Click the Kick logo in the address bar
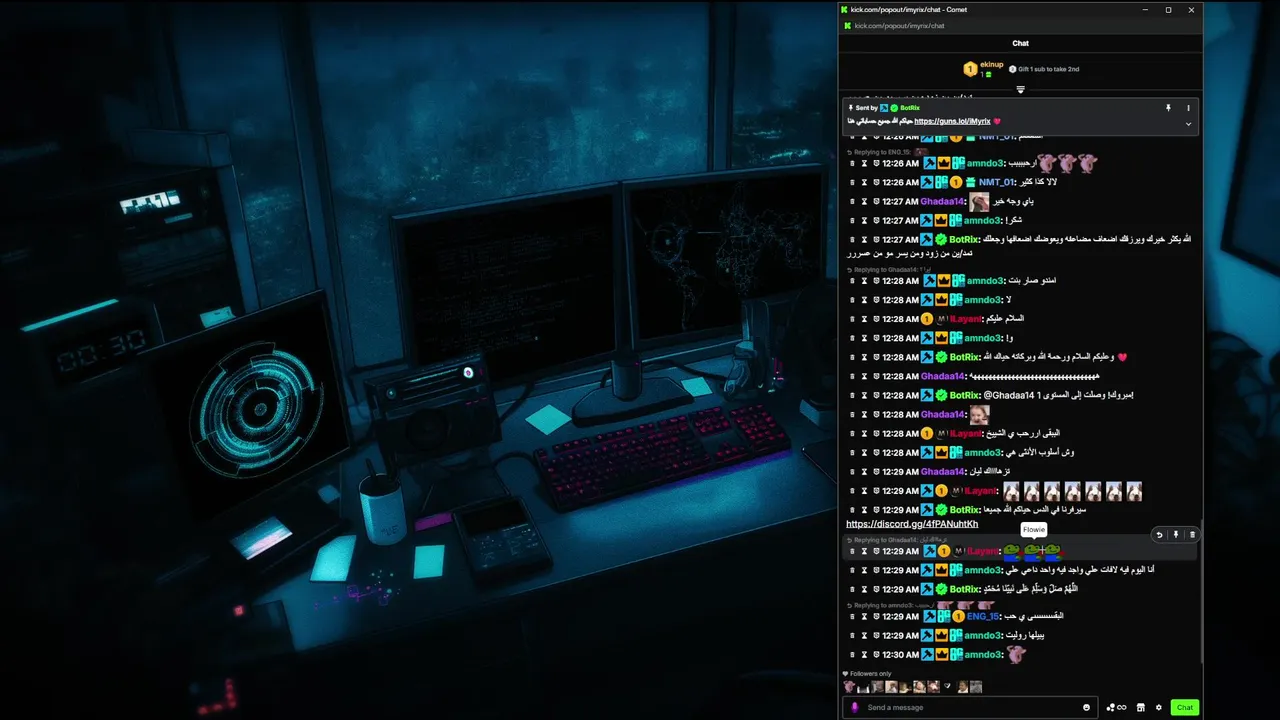 pos(848,26)
